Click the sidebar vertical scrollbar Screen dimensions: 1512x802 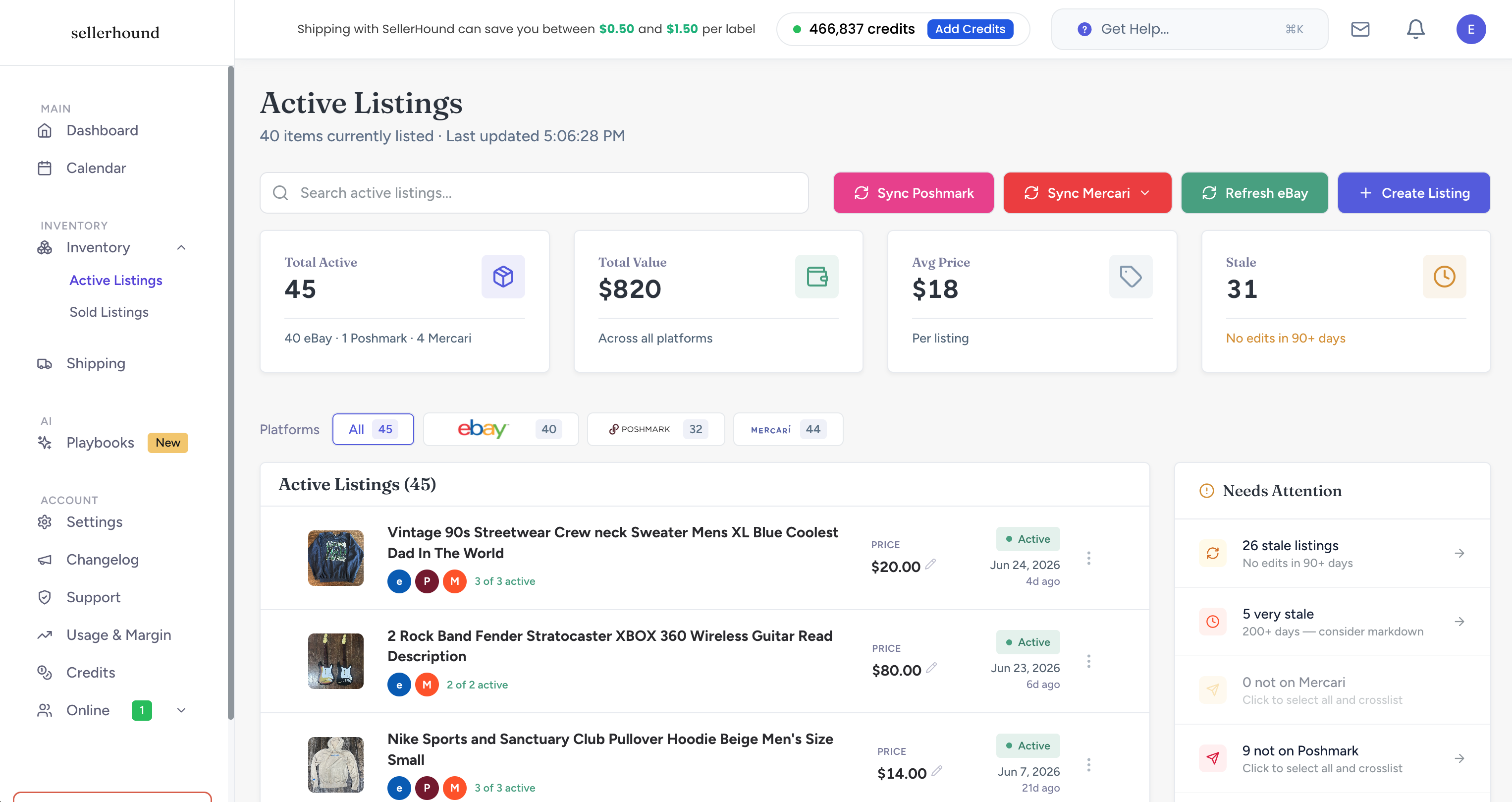pos(231,393)
